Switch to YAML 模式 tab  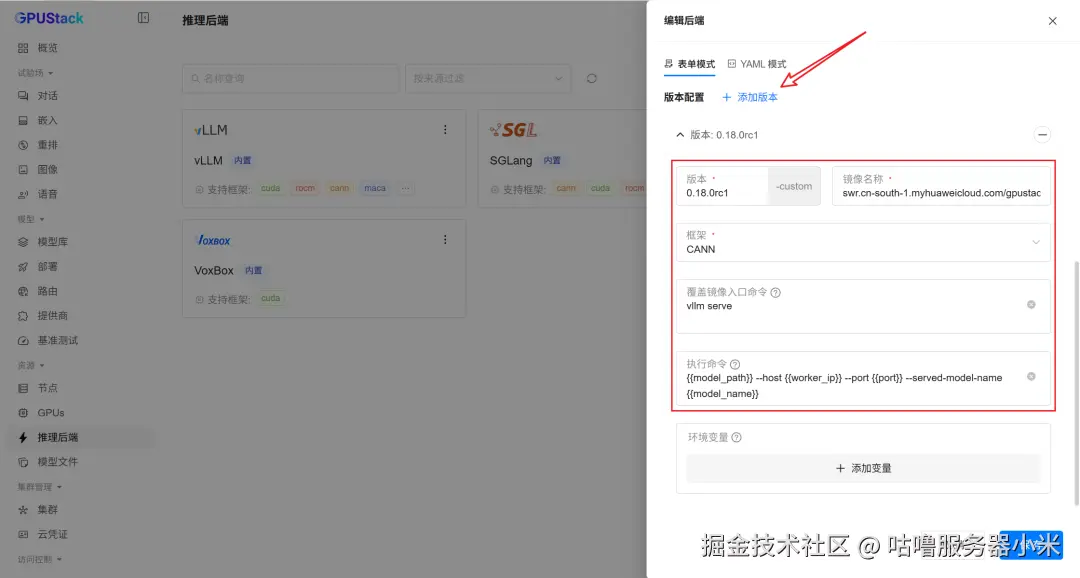[x=757, y=64]
